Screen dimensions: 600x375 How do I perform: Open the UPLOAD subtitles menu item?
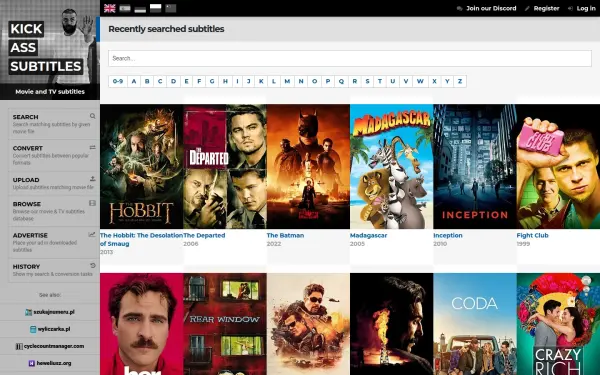pos(54,183)
